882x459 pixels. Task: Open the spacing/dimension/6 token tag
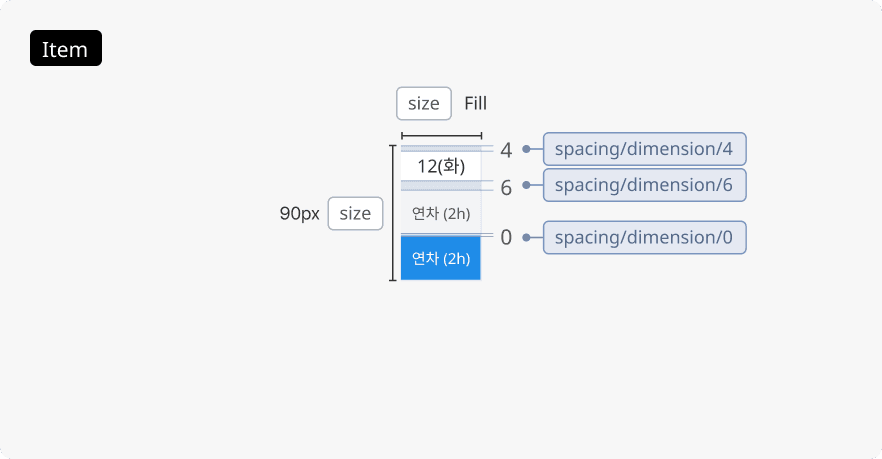[644, 185]
